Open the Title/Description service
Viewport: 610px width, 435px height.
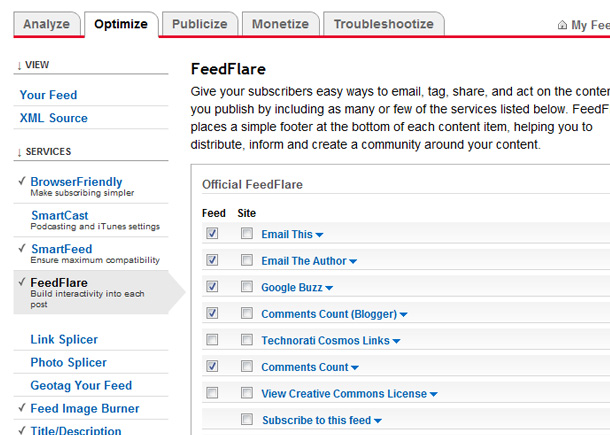tap(76, 430)
